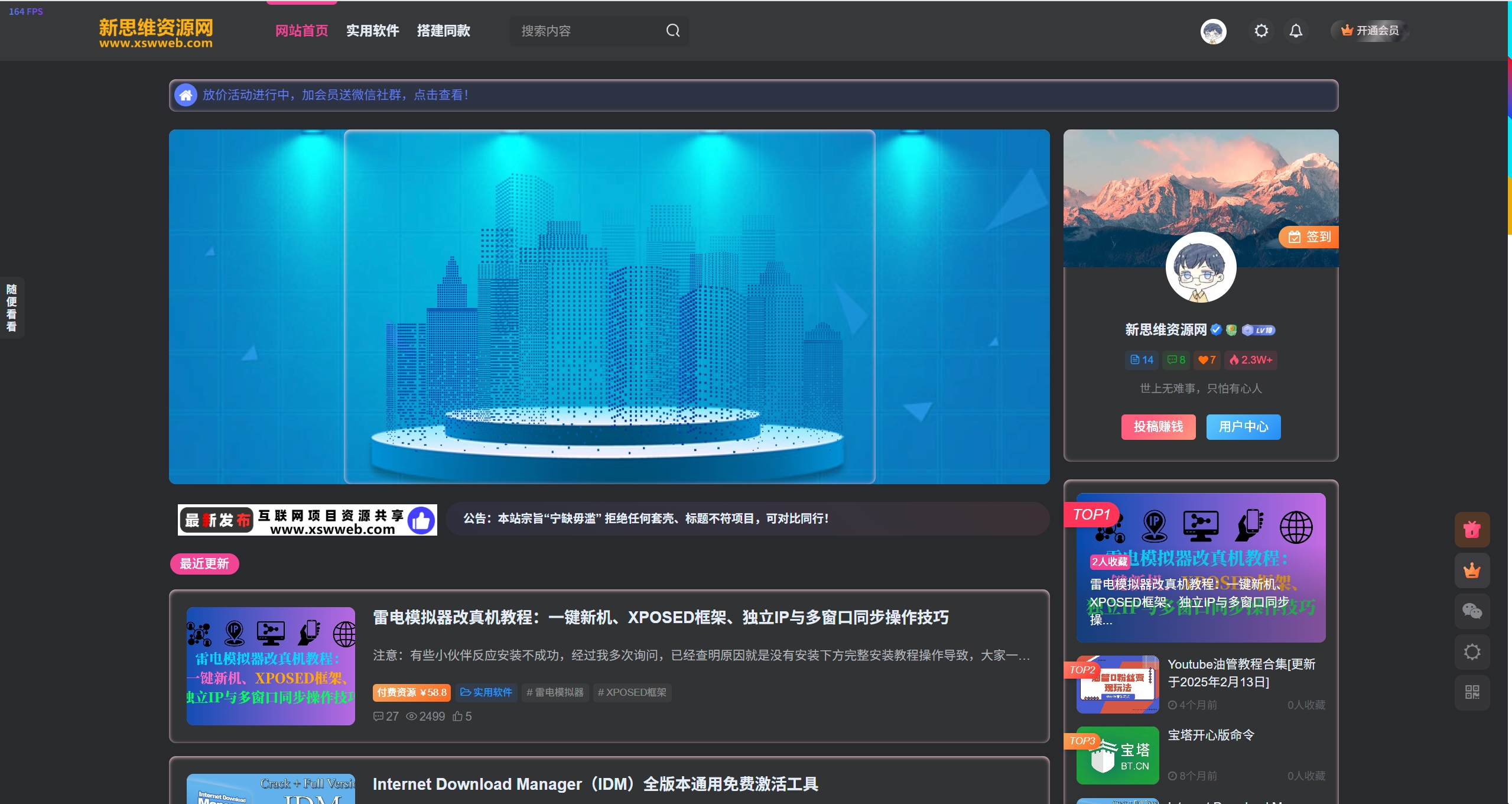The height and width of the screenshot is (804, 1512).
Task: Click the city skyline banner image
Action: click(609, 307)
